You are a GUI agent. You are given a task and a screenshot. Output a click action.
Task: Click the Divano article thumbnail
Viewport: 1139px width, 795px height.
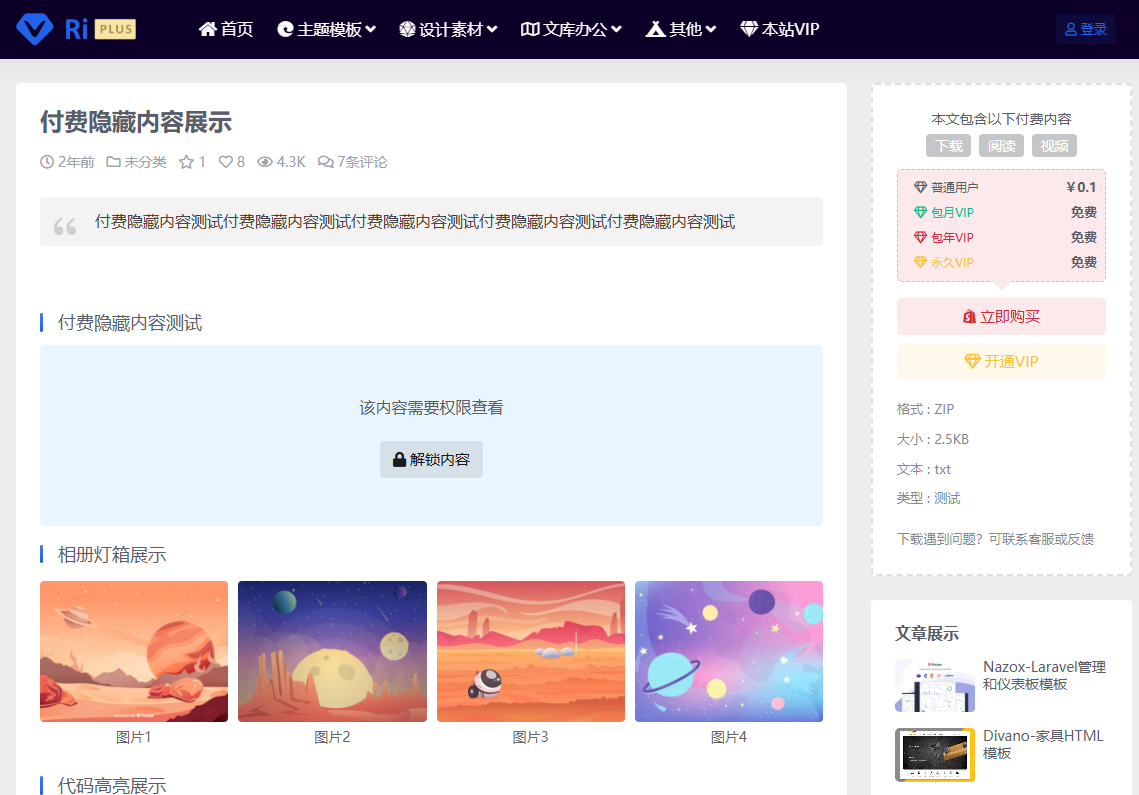coord(935,754)
